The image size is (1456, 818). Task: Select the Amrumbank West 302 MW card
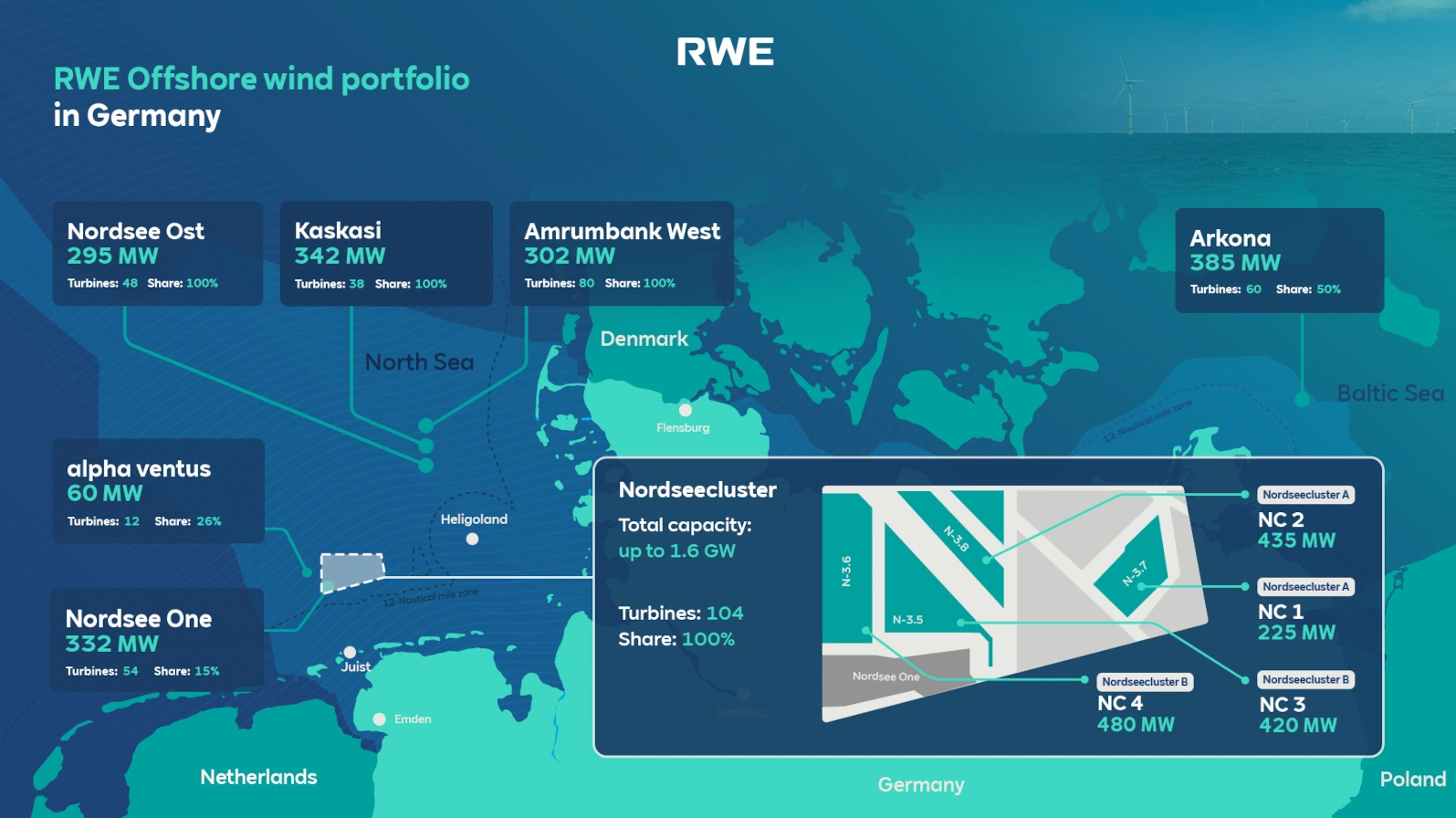coord(622,254)
